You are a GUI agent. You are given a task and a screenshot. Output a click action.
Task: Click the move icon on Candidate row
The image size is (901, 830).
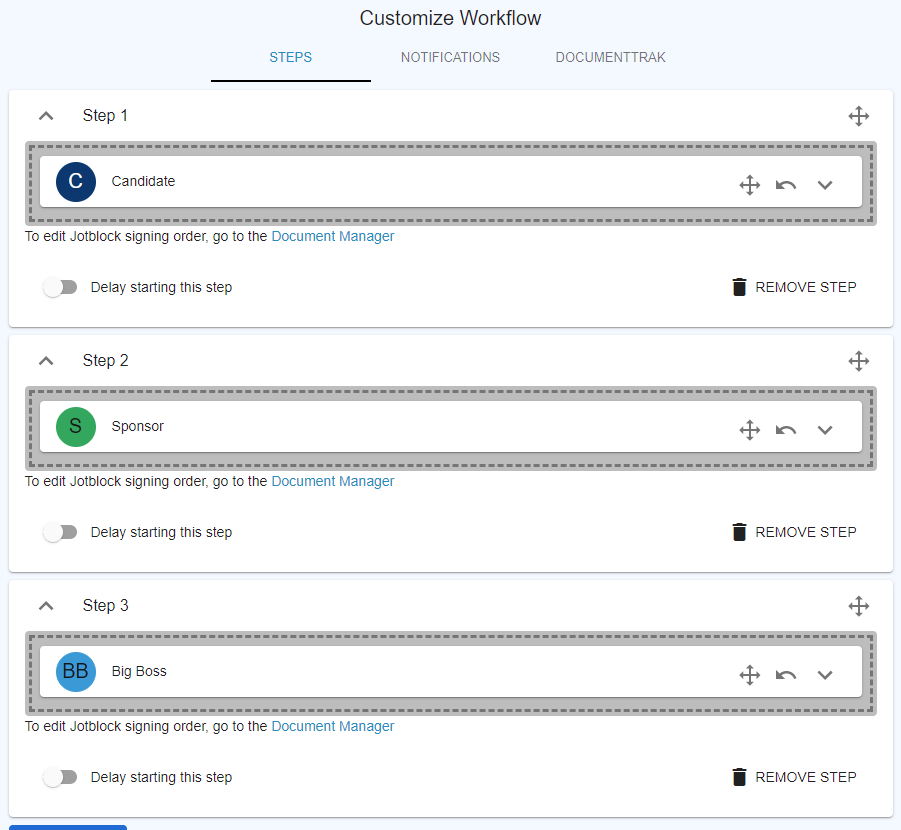(749, 185)
